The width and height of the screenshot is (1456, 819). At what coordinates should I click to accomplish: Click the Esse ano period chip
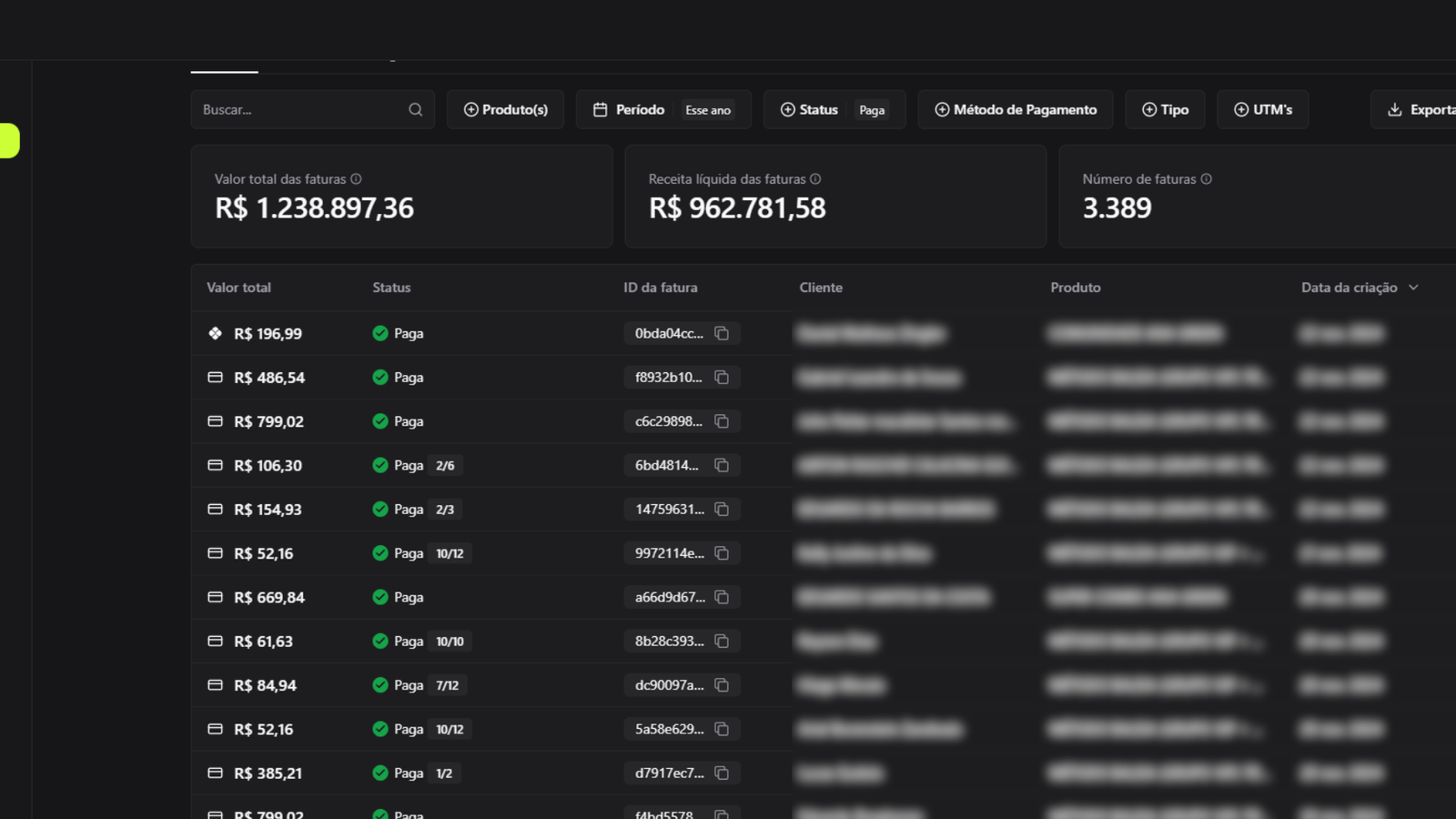click(708, 110)
